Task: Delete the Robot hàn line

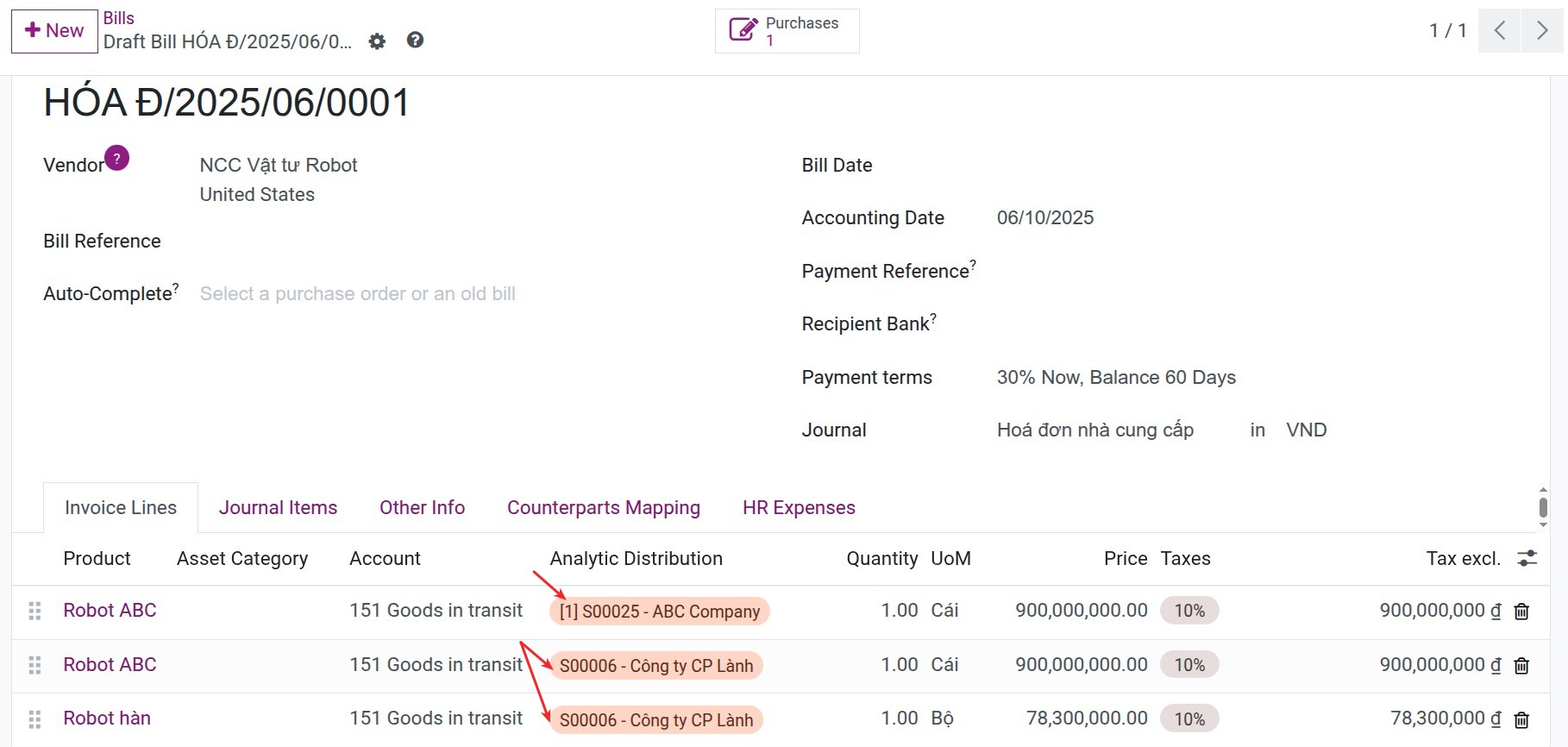Action: click(1522, 719)
